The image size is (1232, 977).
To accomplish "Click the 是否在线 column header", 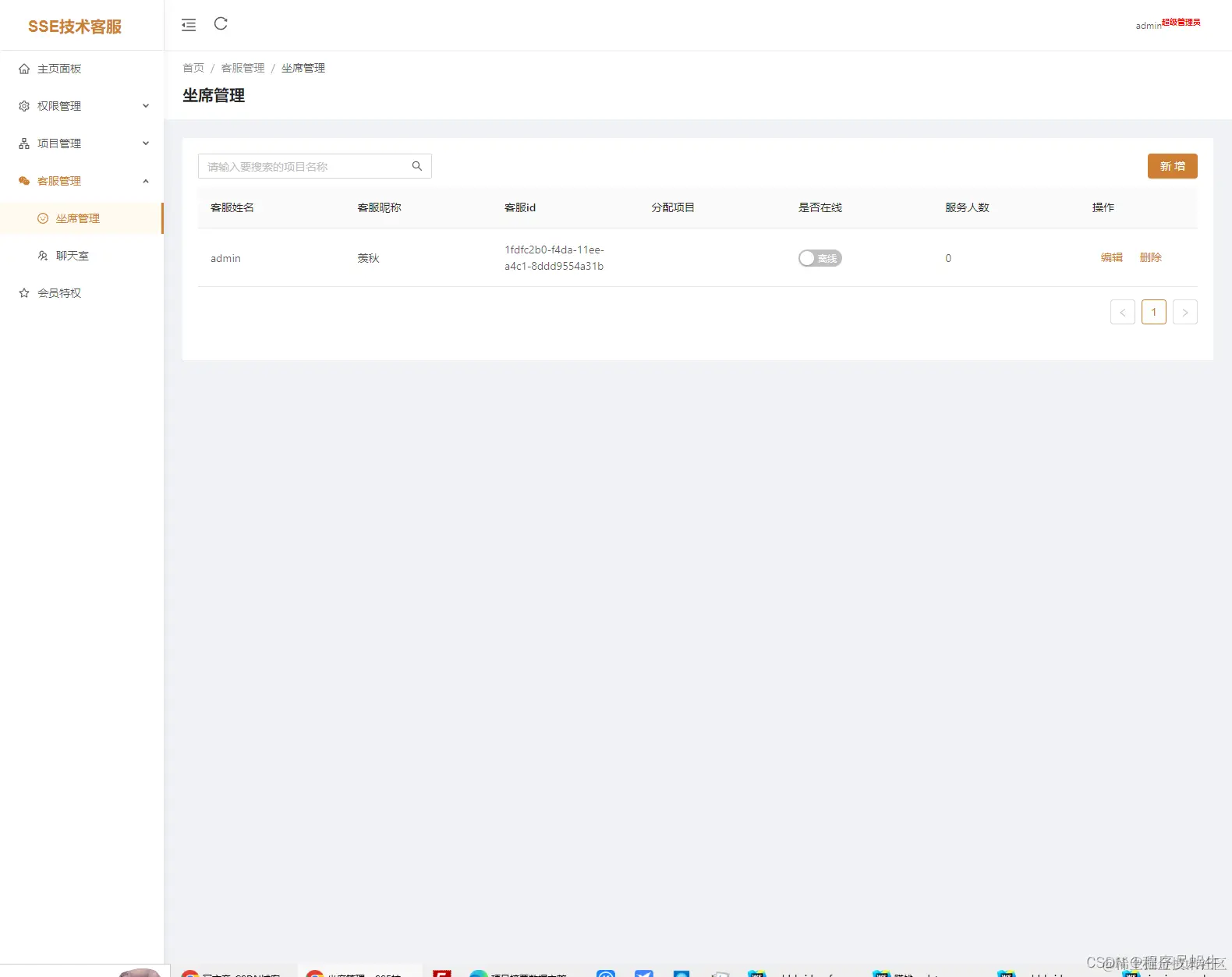I will pyautogui.click(x=820, y=207).
